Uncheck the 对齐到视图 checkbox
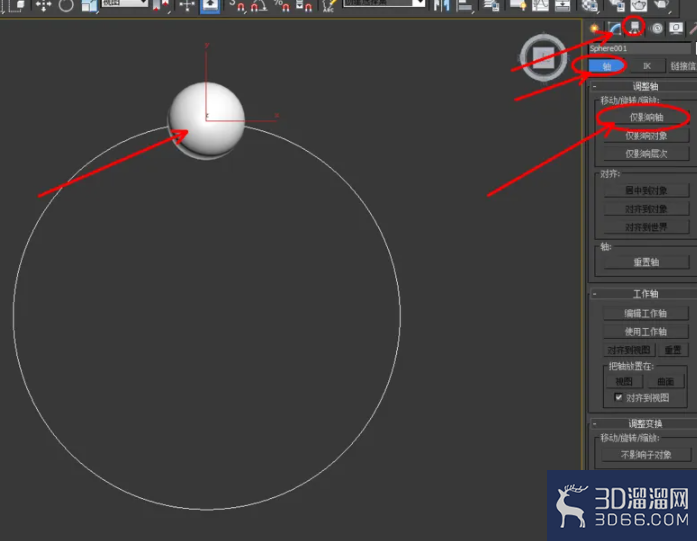This screenshot has height=541, width=697. (x=618, y=397)
